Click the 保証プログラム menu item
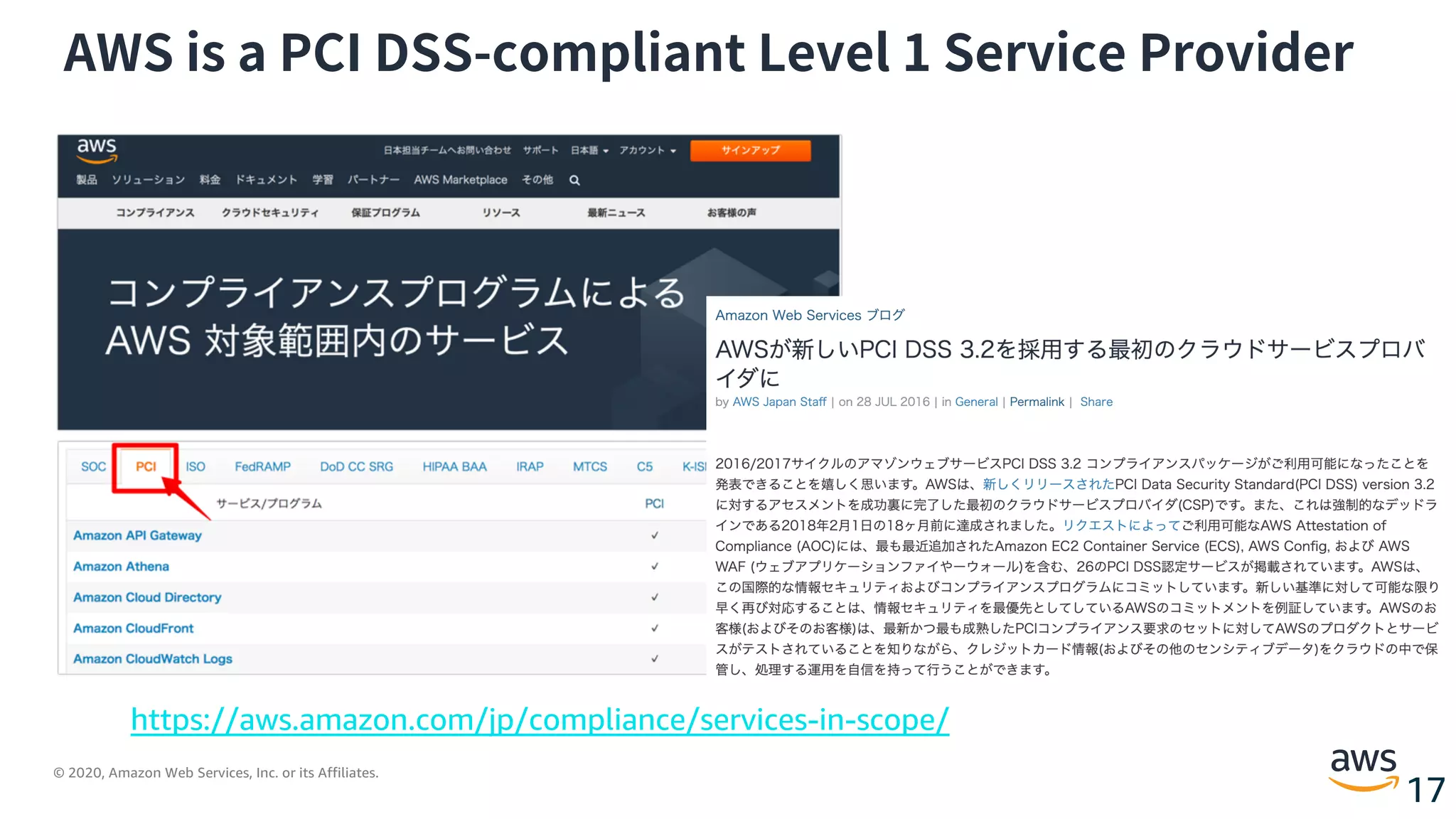This screenshot has height=819, width=1456. click(x=385, y=213)
